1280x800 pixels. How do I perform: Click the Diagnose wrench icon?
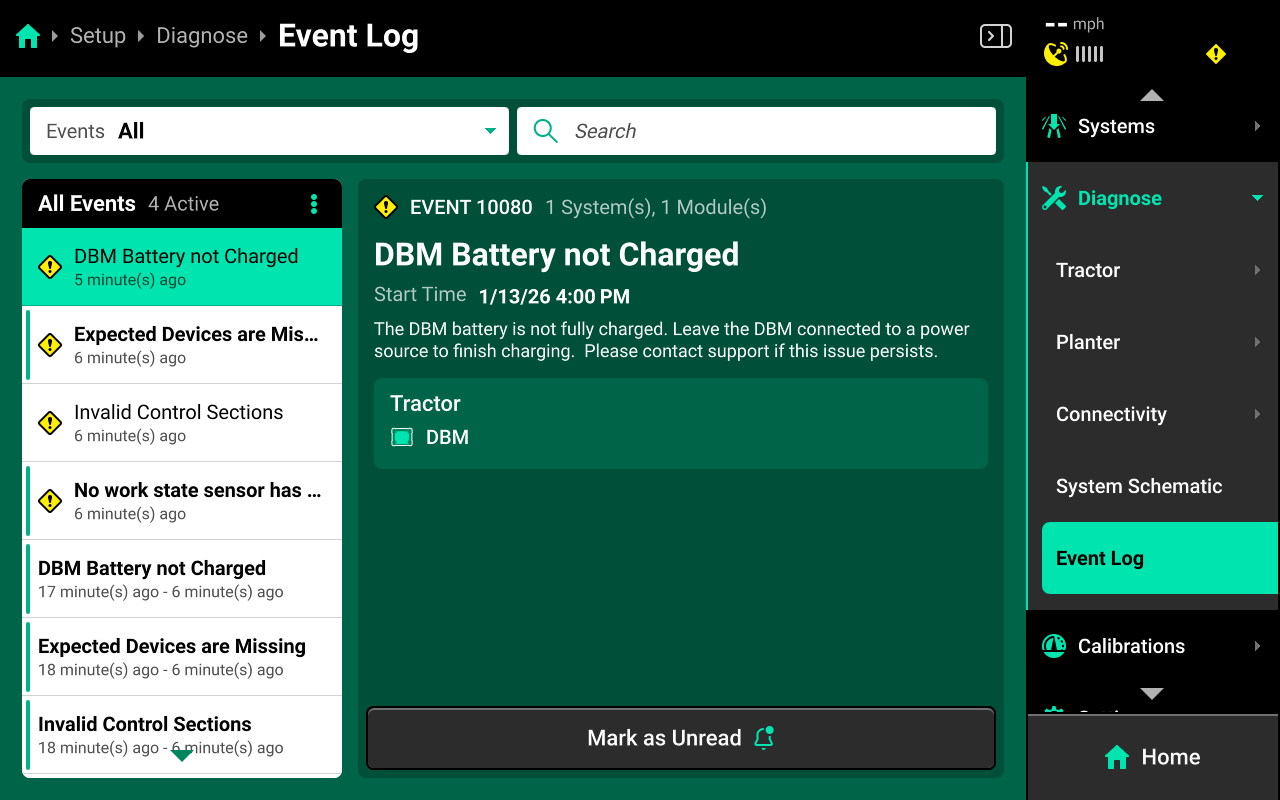pos(1053,198)
